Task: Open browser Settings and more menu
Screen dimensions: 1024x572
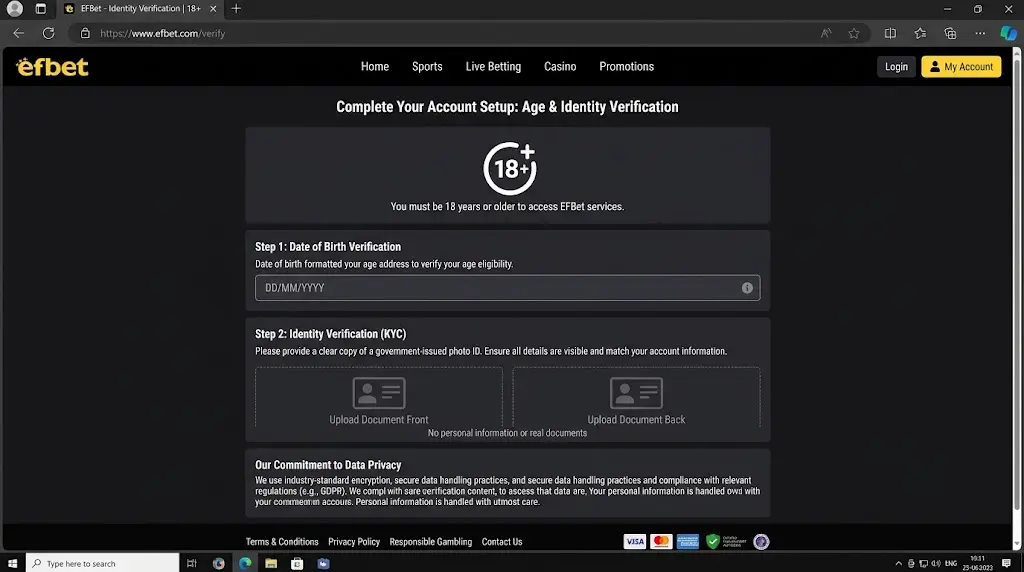Action: [980, 33]
